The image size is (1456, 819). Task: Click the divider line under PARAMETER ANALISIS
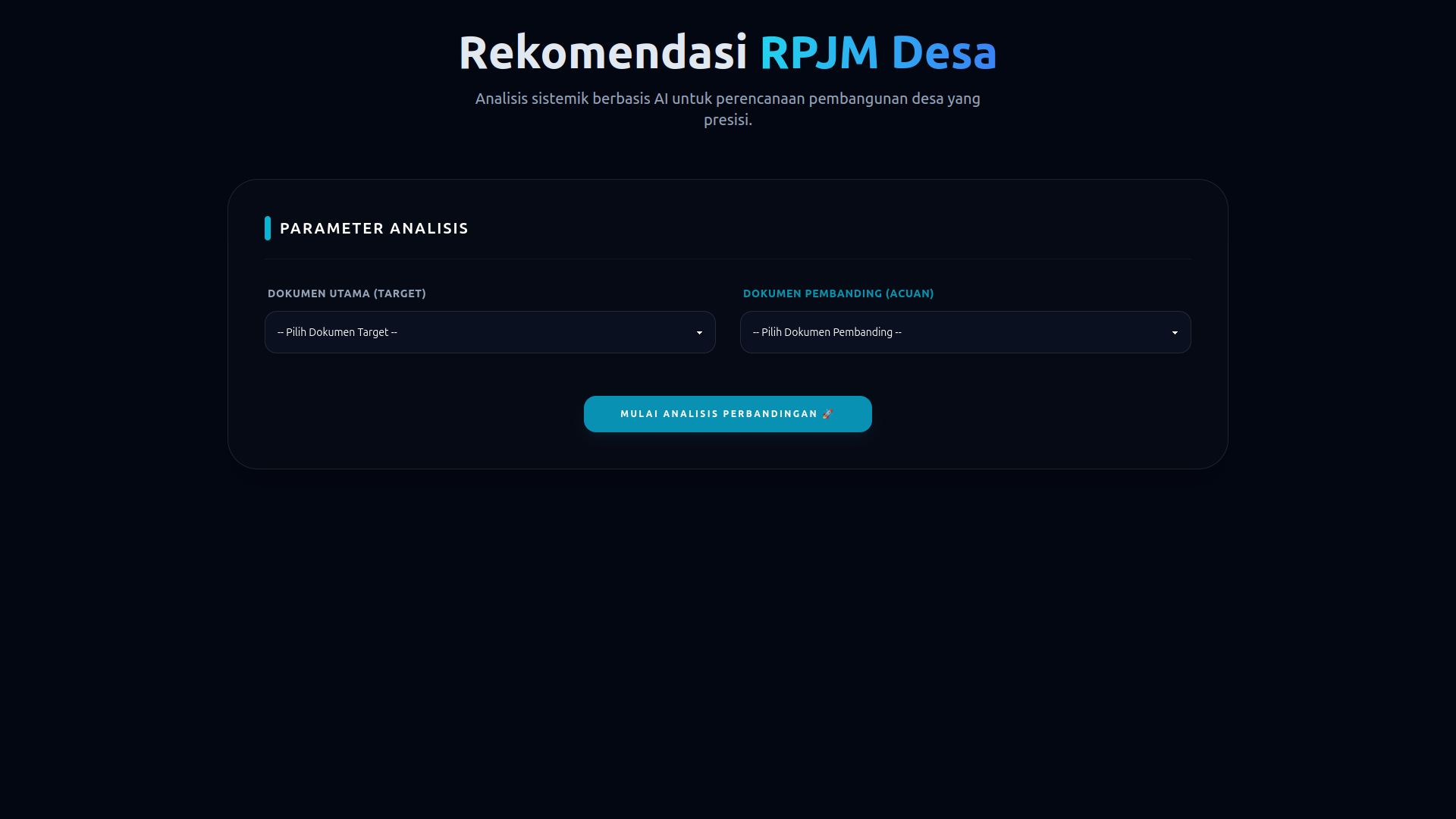(727, 257)
